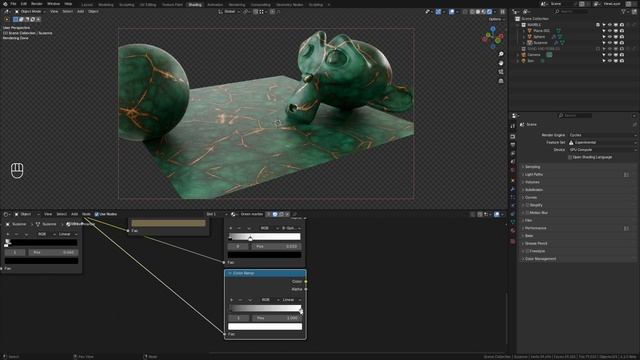Open the Render Engine Cycles dropdown
The image size is (640, 360).
[x=602, y=135]
